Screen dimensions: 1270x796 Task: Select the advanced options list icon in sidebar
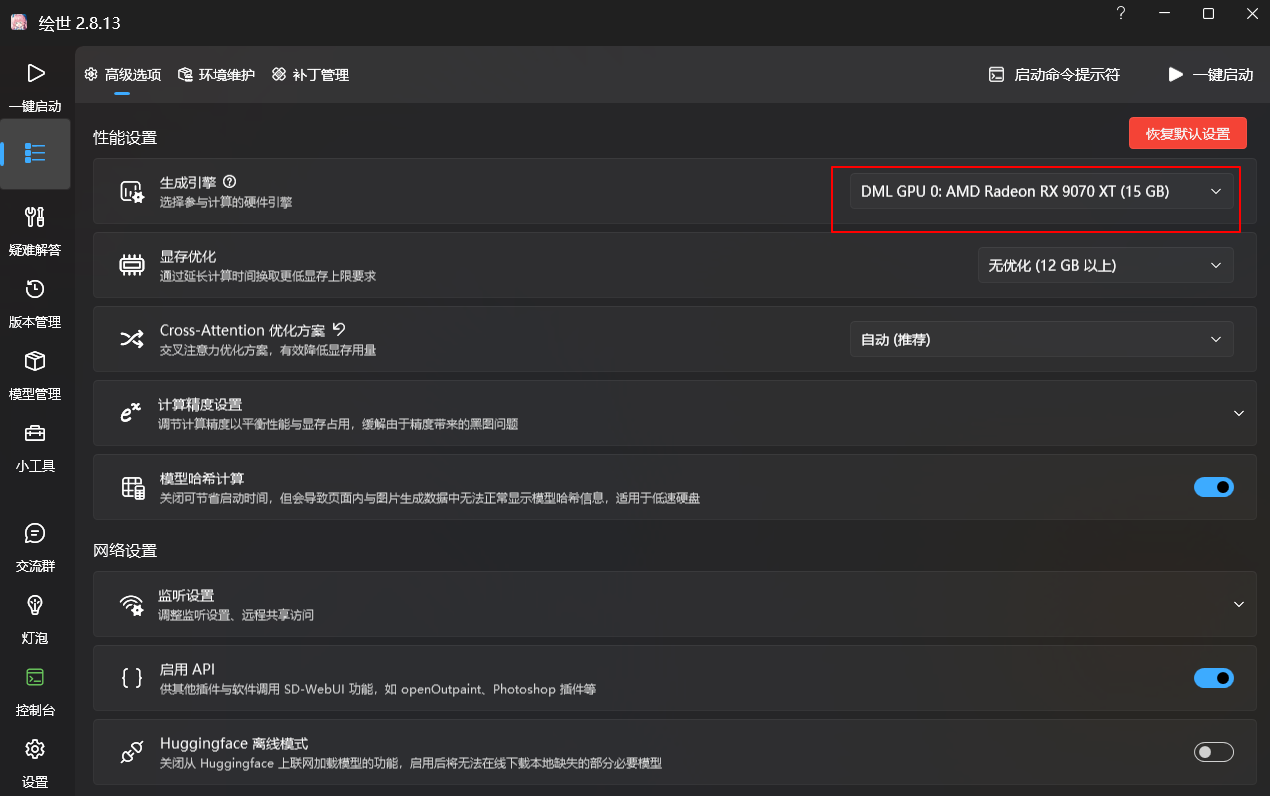click(35, 154)
